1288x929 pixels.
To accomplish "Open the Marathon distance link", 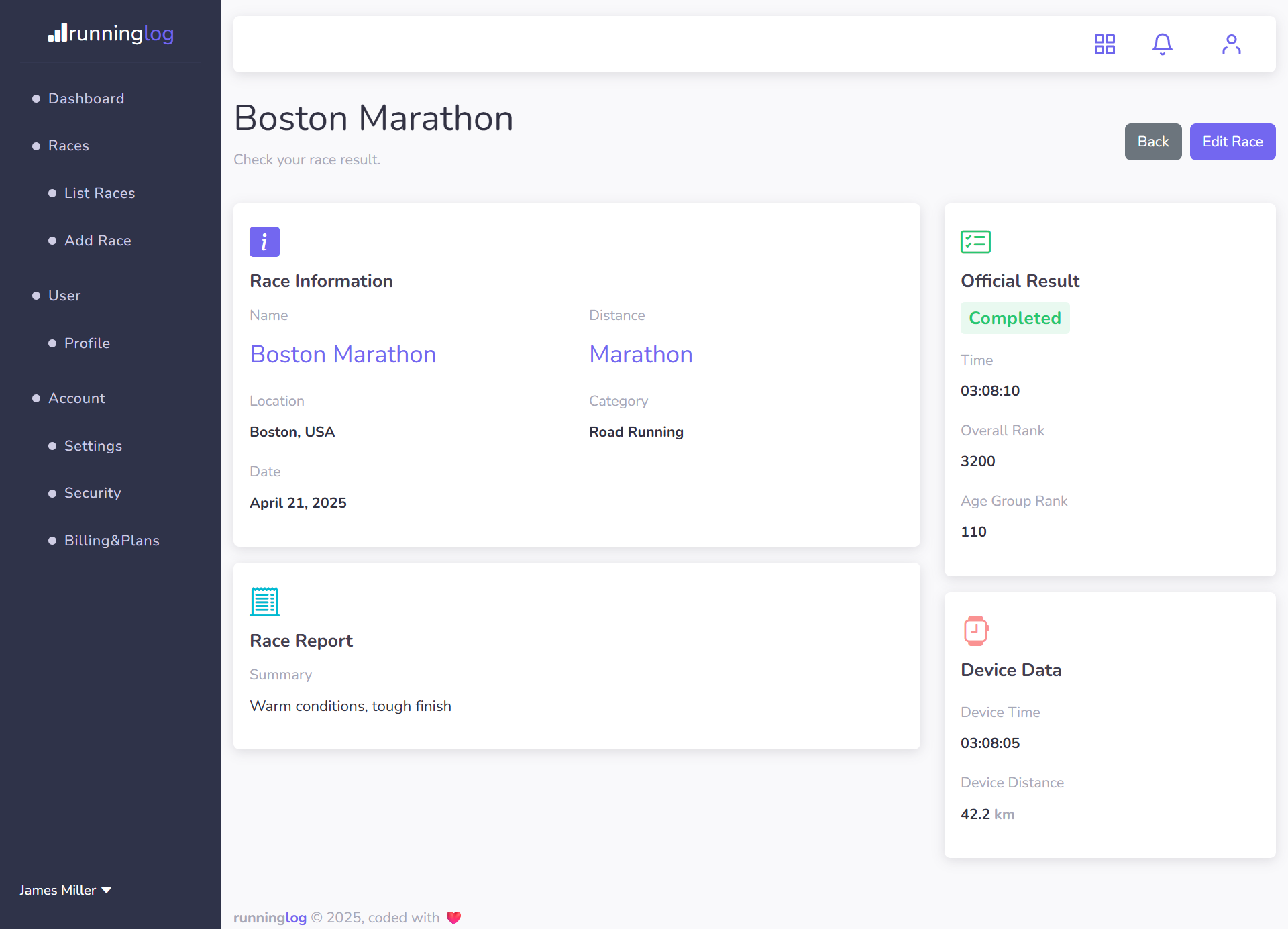I will pos(641,354).
